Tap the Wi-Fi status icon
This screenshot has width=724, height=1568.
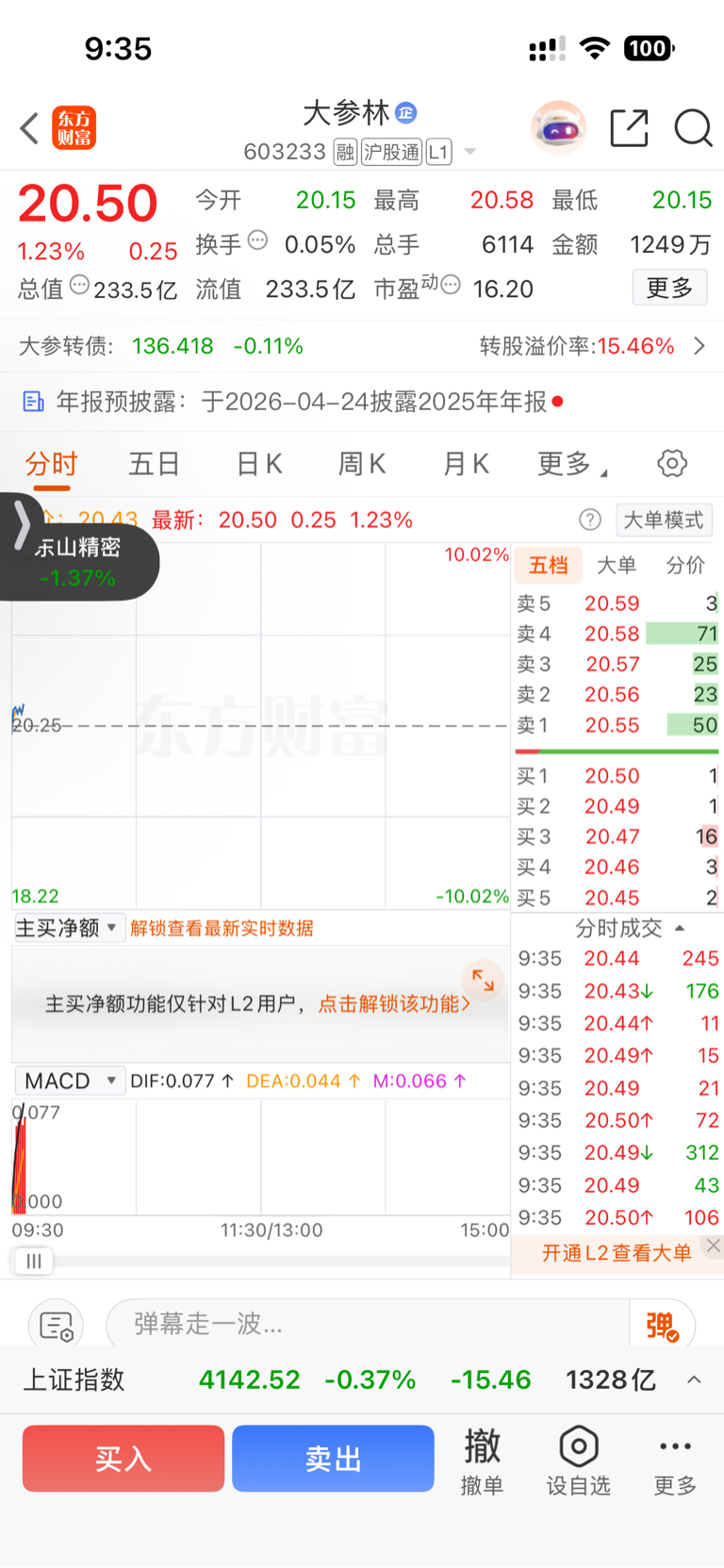(x=595, y=48)
